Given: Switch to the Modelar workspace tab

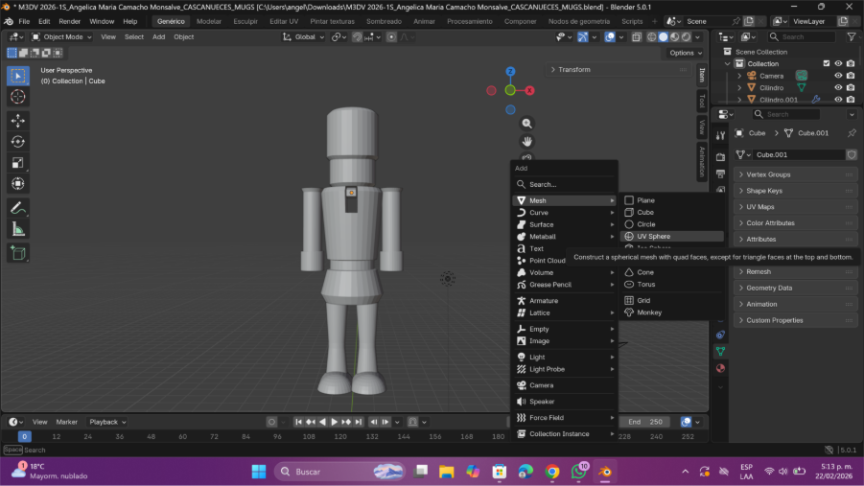Looking at the screenshot, I should point(209,21).
